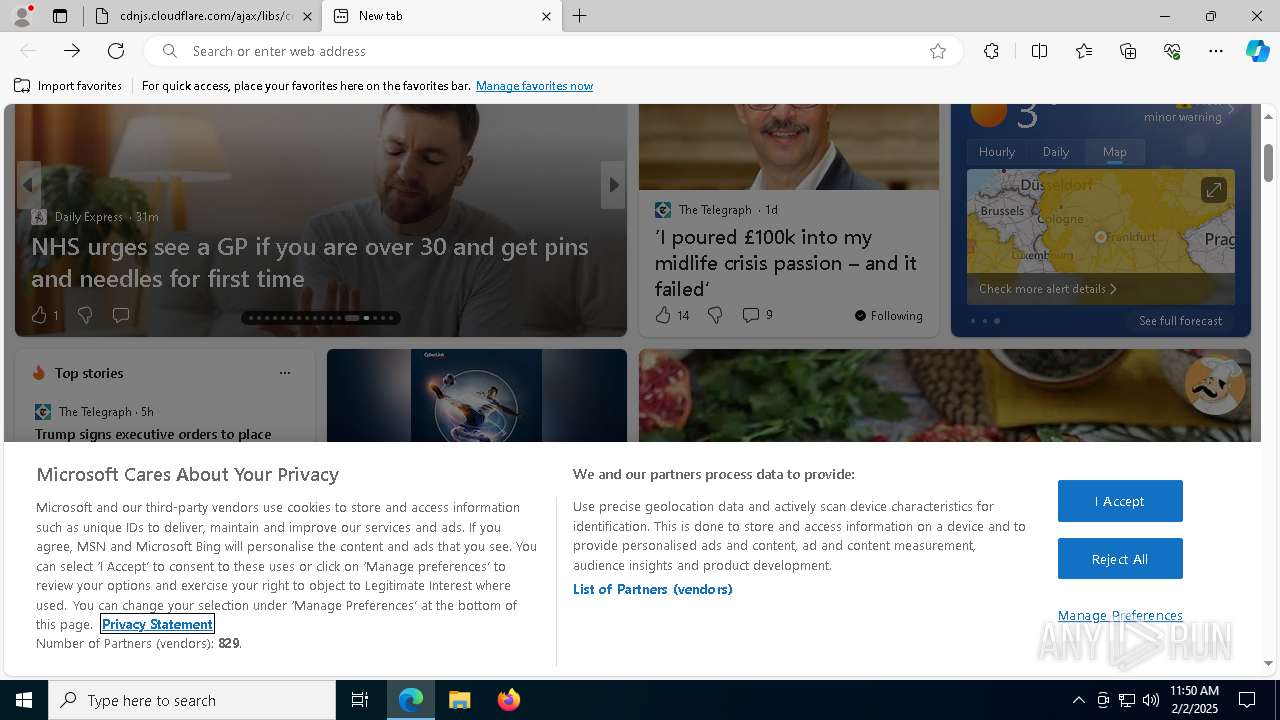Toggle Following for The Telegraph
The image size is (1280, 720).
pyautogui.click(x=889, y=316)
